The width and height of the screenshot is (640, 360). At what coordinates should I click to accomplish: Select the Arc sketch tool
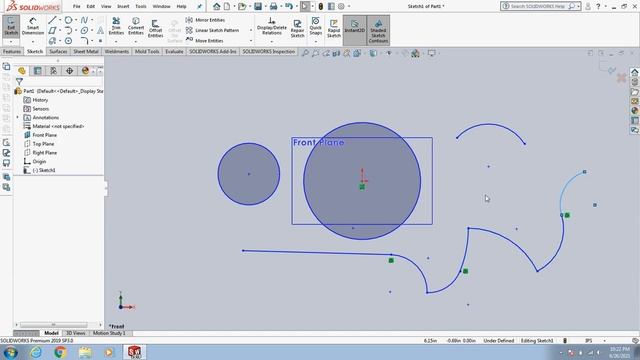[68, 31]
